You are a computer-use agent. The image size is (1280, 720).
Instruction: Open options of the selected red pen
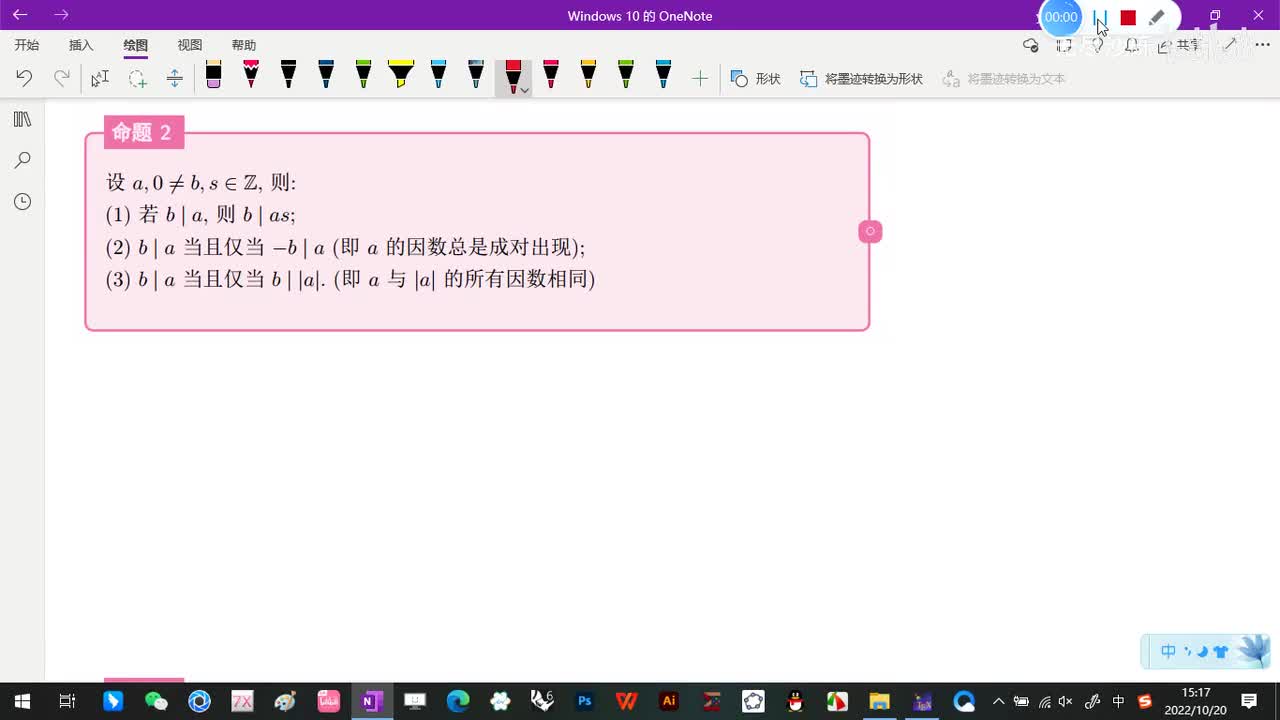(524, 90)
